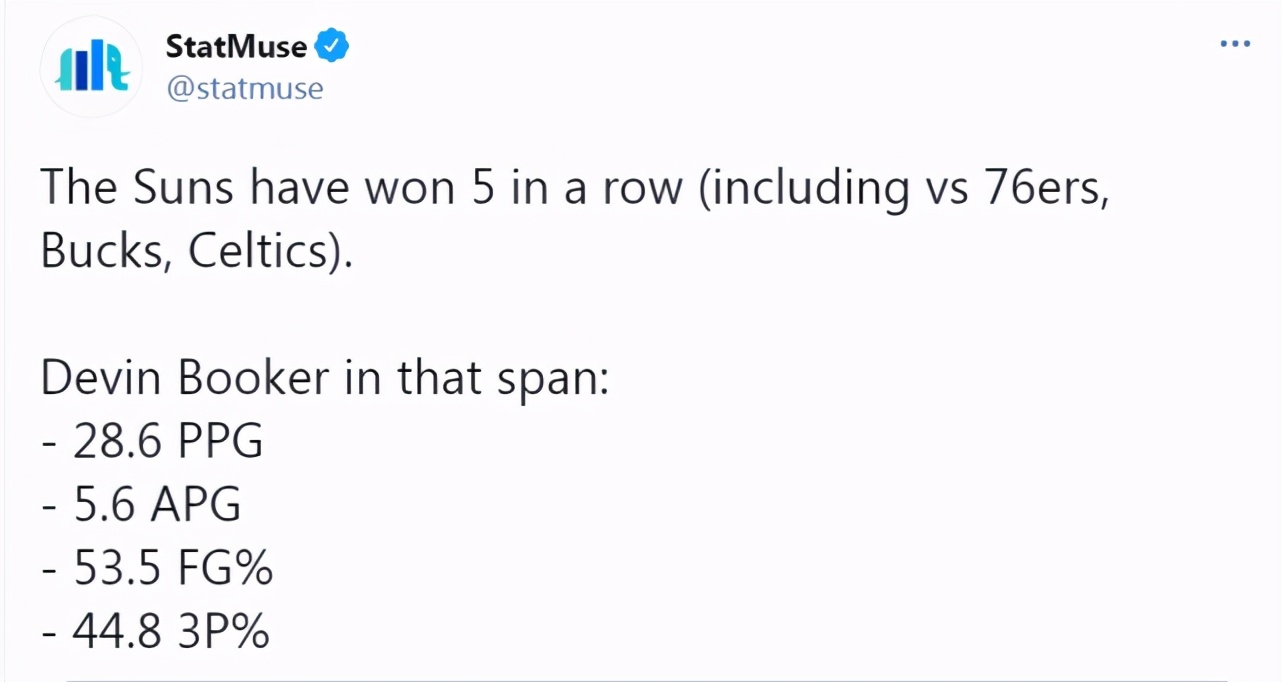Viewport: 1282px width, 682px height.
Task: Open the StatMuse display name link
Action: (x=236, y=46)
